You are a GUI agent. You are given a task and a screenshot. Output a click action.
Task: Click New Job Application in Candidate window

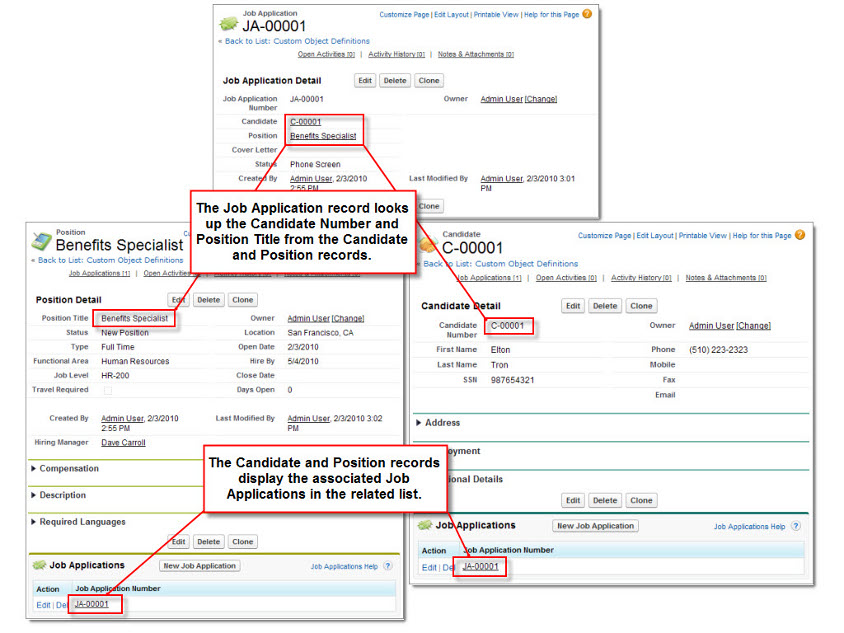(595, 526)
